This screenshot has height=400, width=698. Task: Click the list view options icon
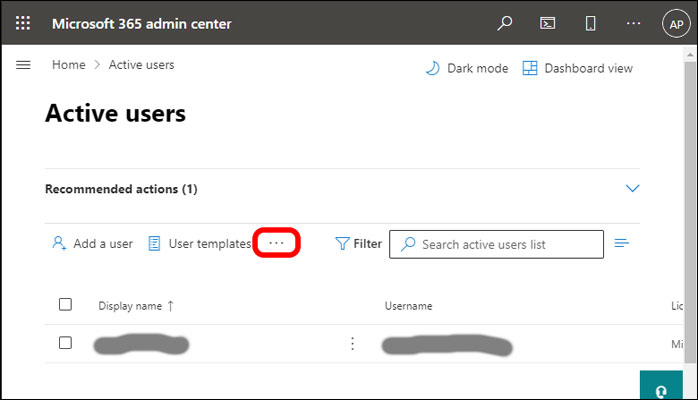[x=622, y=243]
